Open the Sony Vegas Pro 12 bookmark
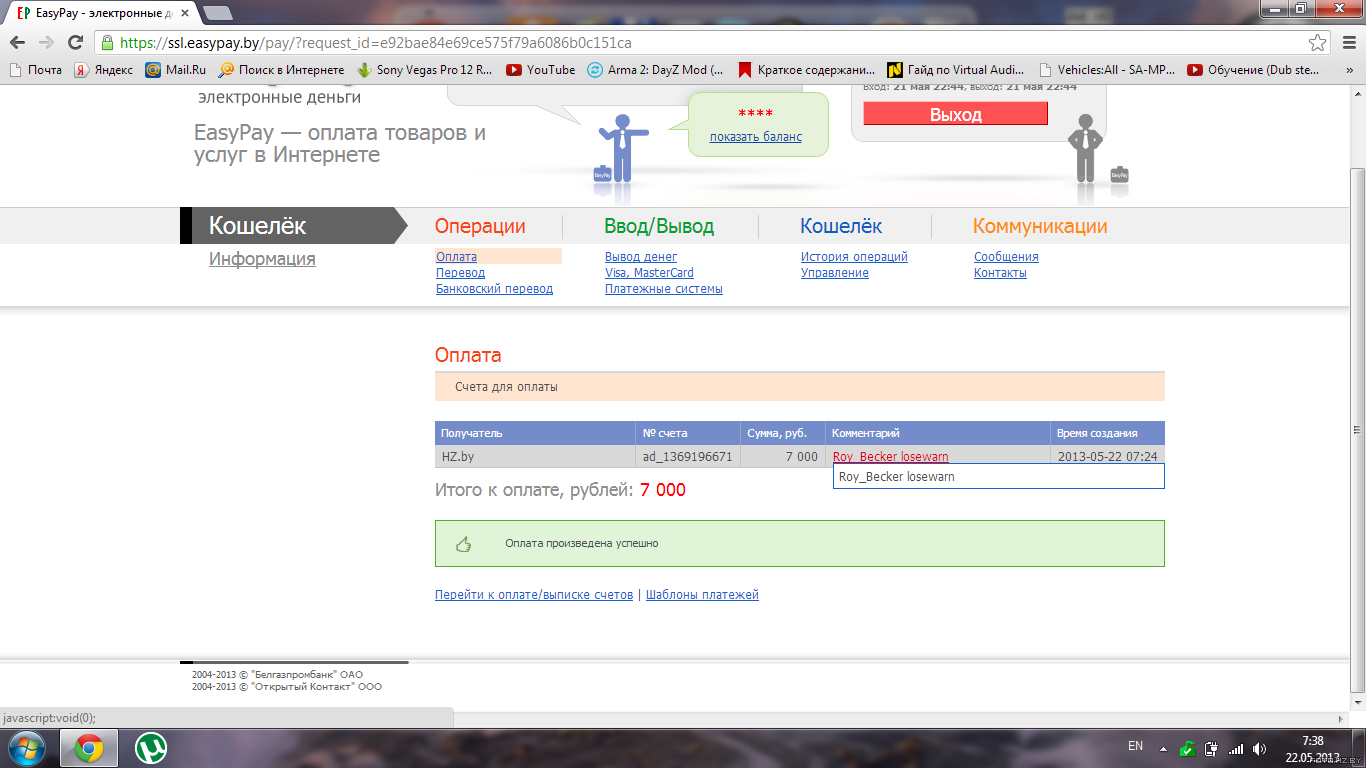The height and width of the screenshot is (768, 1366). pyautogui.click(x=424, y=70)
